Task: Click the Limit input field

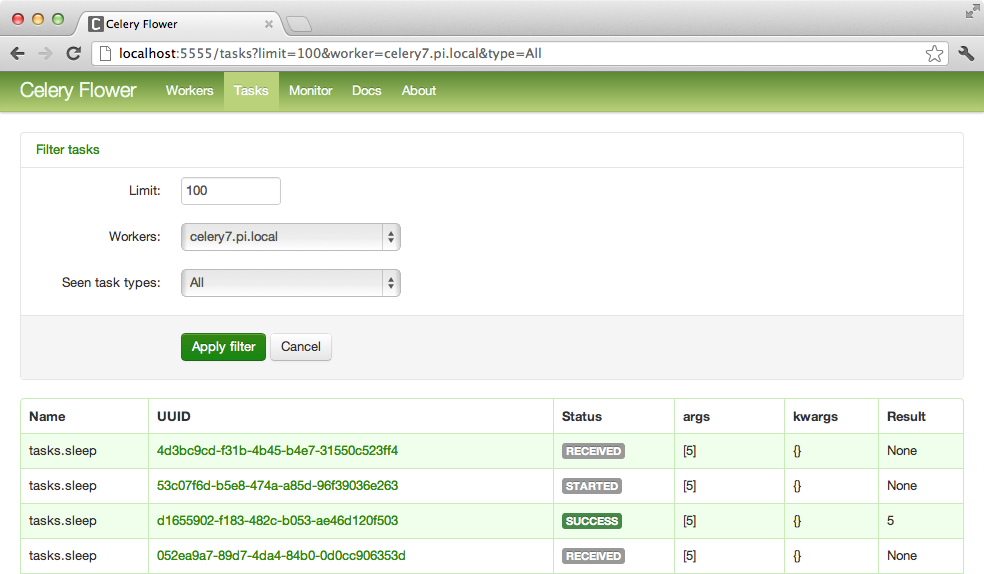Action: tap(231, 191)
